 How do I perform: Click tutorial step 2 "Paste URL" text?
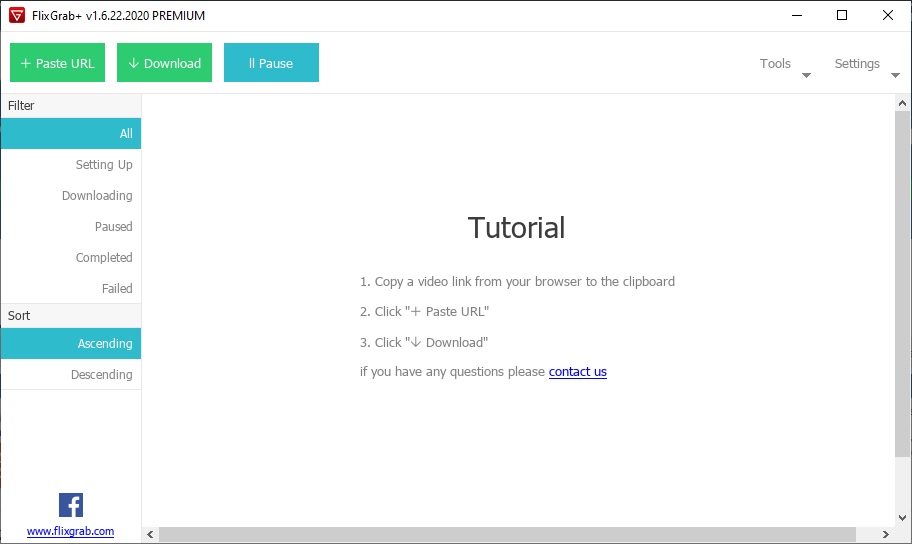pyautogui.click(x=424, y=312)
